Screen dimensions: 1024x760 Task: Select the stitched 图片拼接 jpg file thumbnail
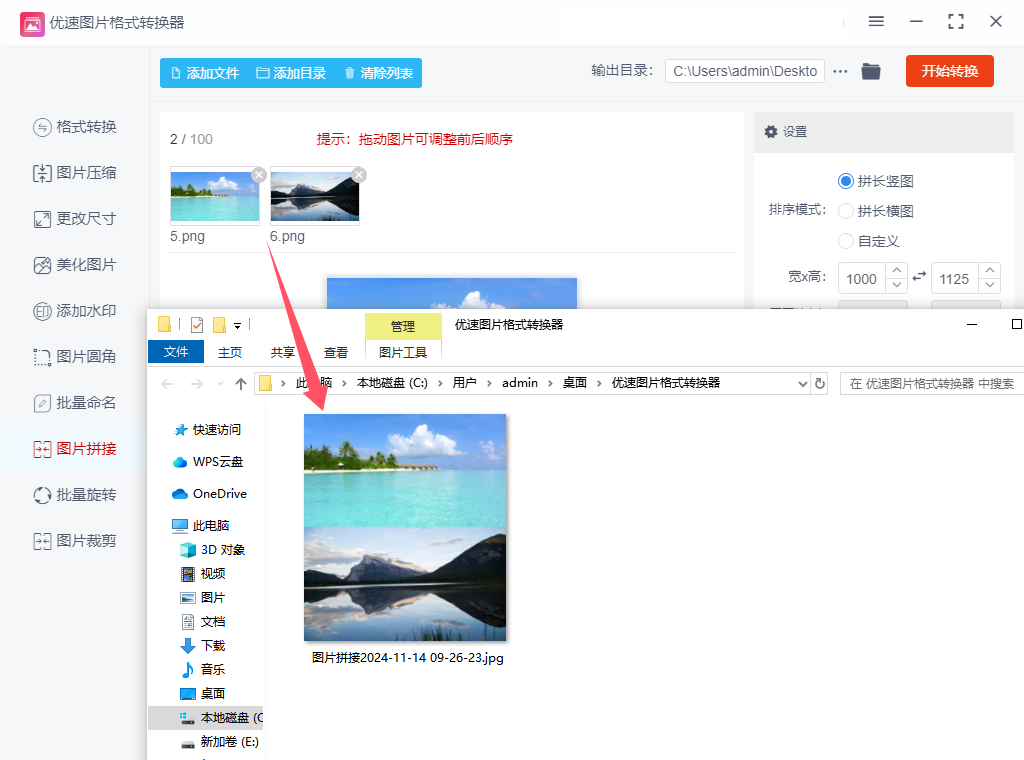point(405,528)
